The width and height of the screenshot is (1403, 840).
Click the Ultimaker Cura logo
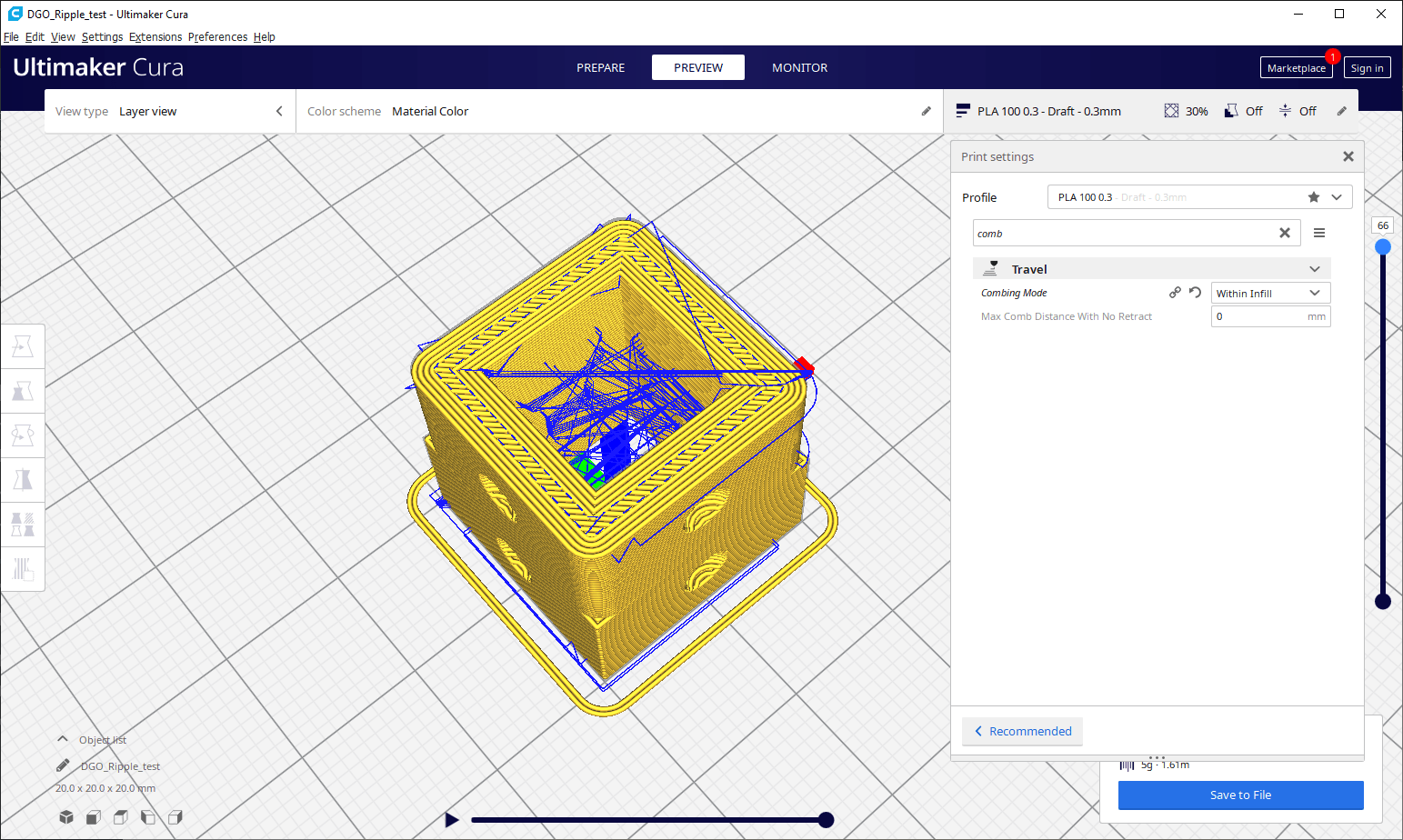pyautogui.click(x=98, y=67)
